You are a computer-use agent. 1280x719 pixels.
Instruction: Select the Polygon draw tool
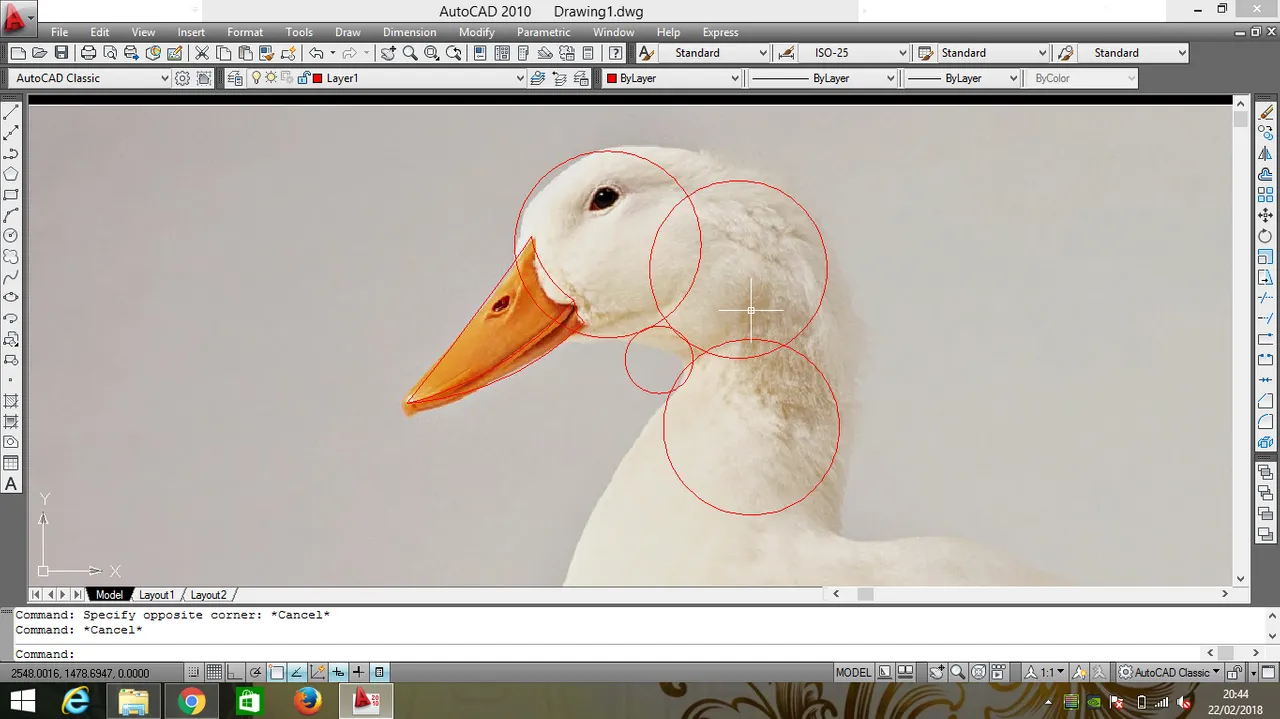pyautogui.click(x=11, y=174)
